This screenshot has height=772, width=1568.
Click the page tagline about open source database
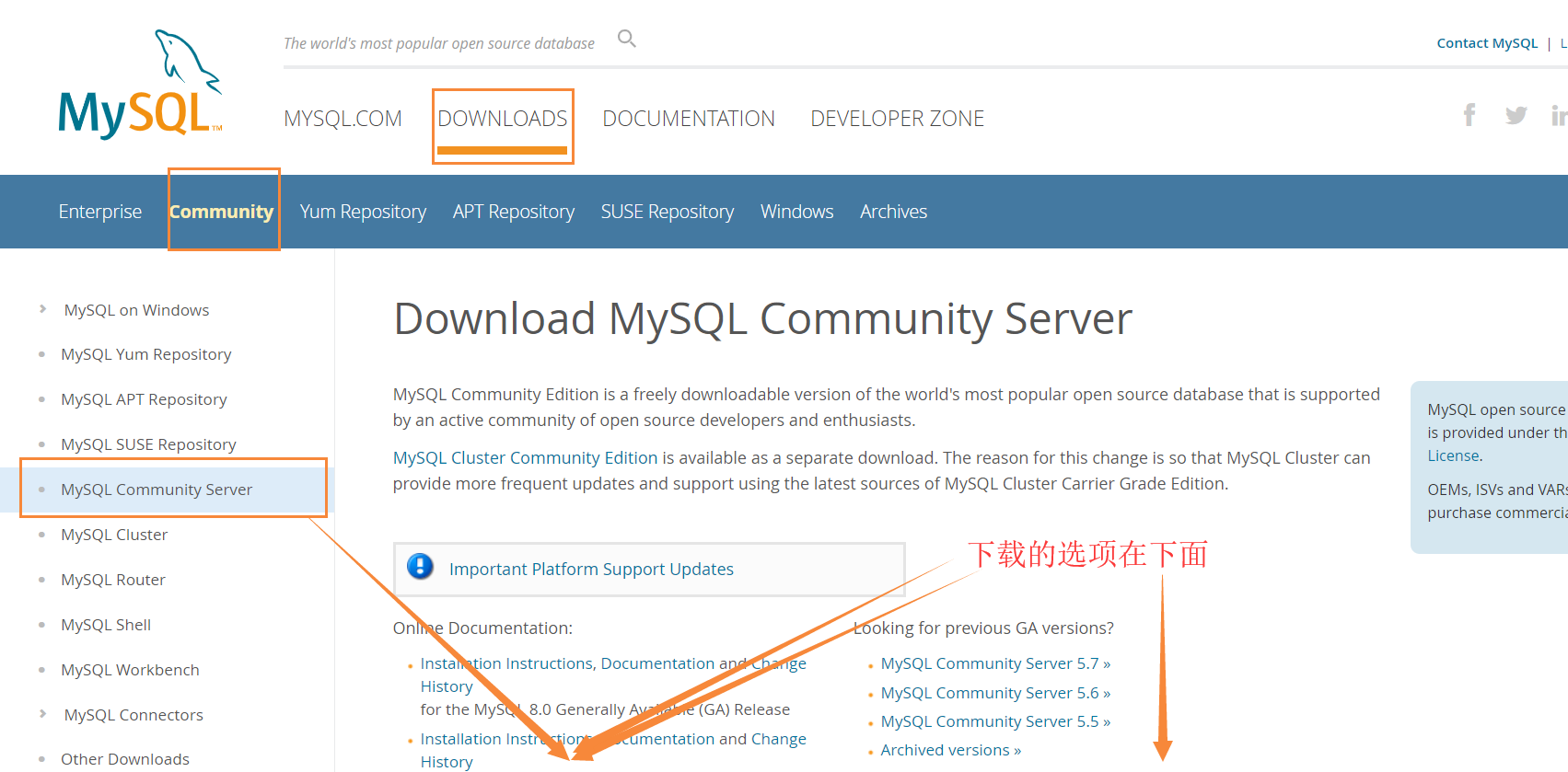tap(439, 43)
